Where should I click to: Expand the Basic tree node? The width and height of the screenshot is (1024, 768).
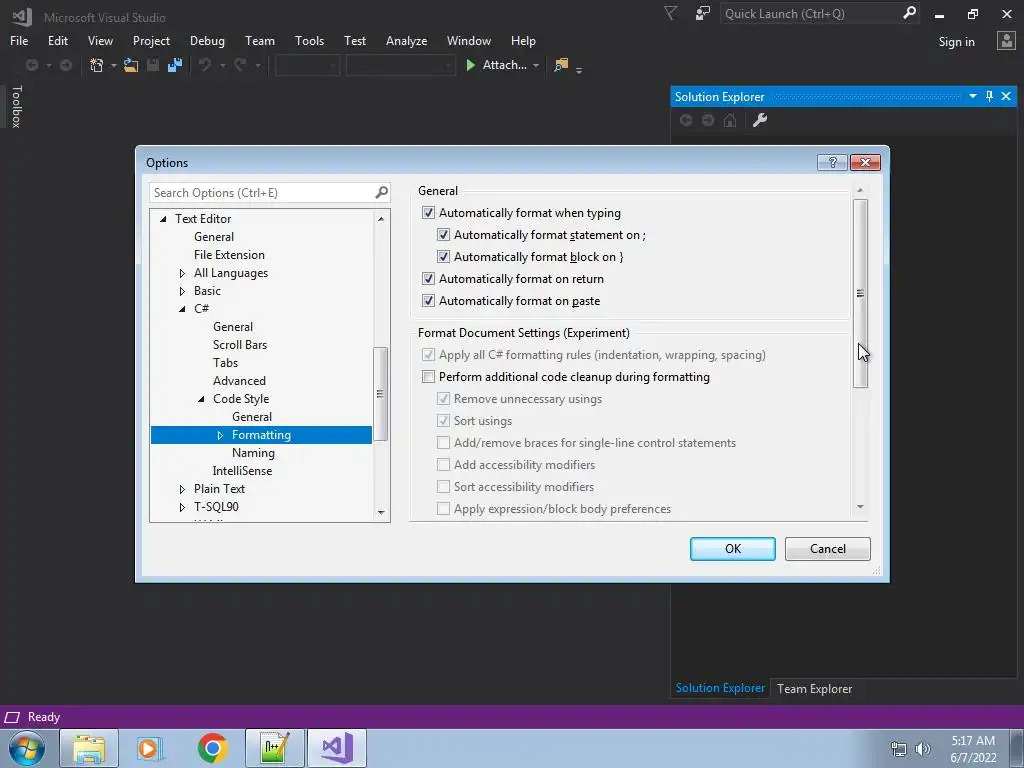click(x=182, y=291)
